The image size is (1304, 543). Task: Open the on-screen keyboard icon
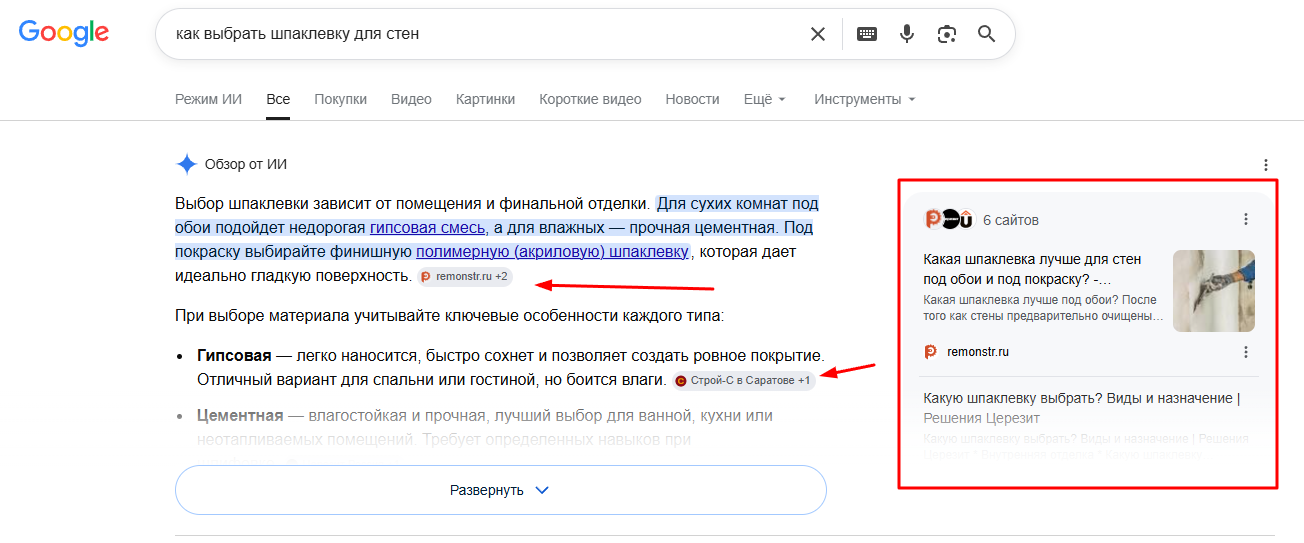pyautogui.click(x=867, y=34)
